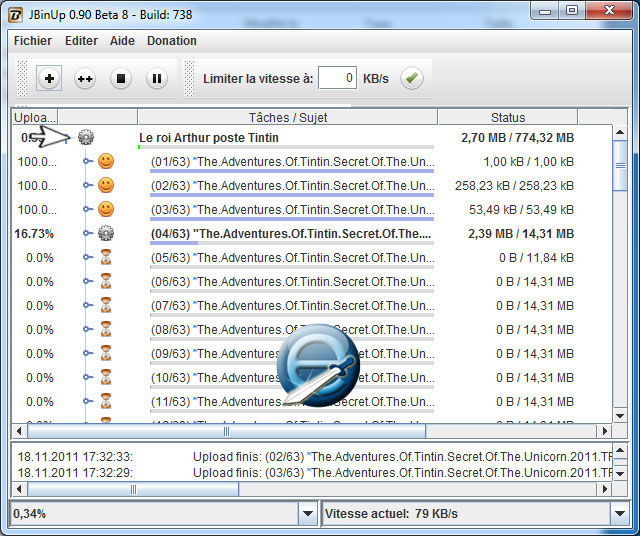Select the (01/63) Tintin file row
Image resolution: width=640 pixels, height=536 pixels.
[292, 162]
